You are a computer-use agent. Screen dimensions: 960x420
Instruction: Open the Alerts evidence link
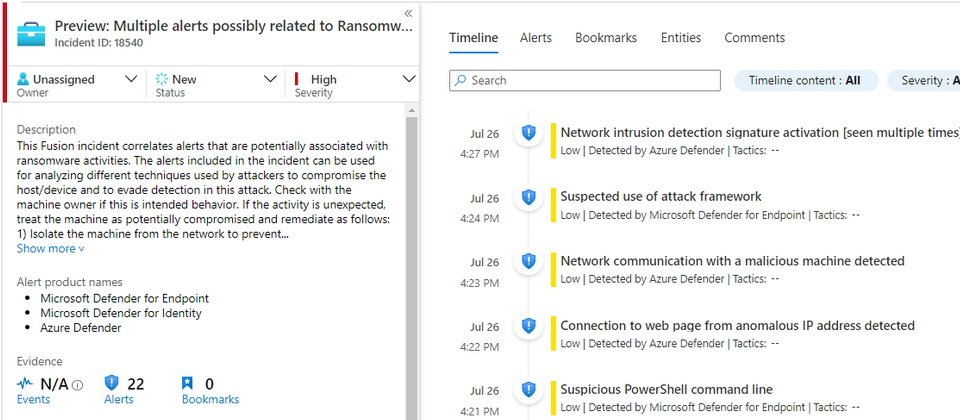pos(118,399)
